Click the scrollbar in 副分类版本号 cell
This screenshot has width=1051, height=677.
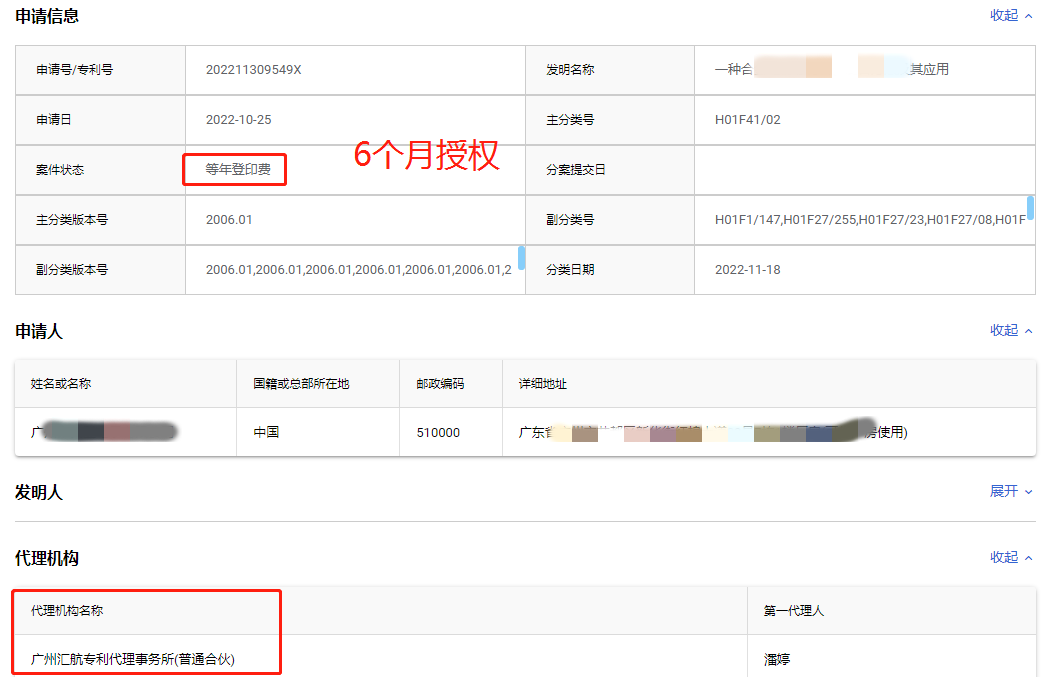(521, 258)
